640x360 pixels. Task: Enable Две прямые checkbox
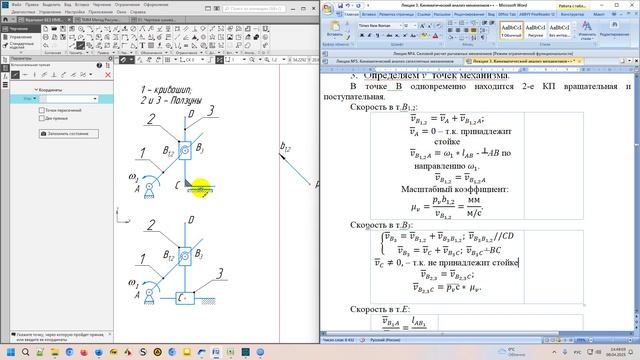(41, 118)
